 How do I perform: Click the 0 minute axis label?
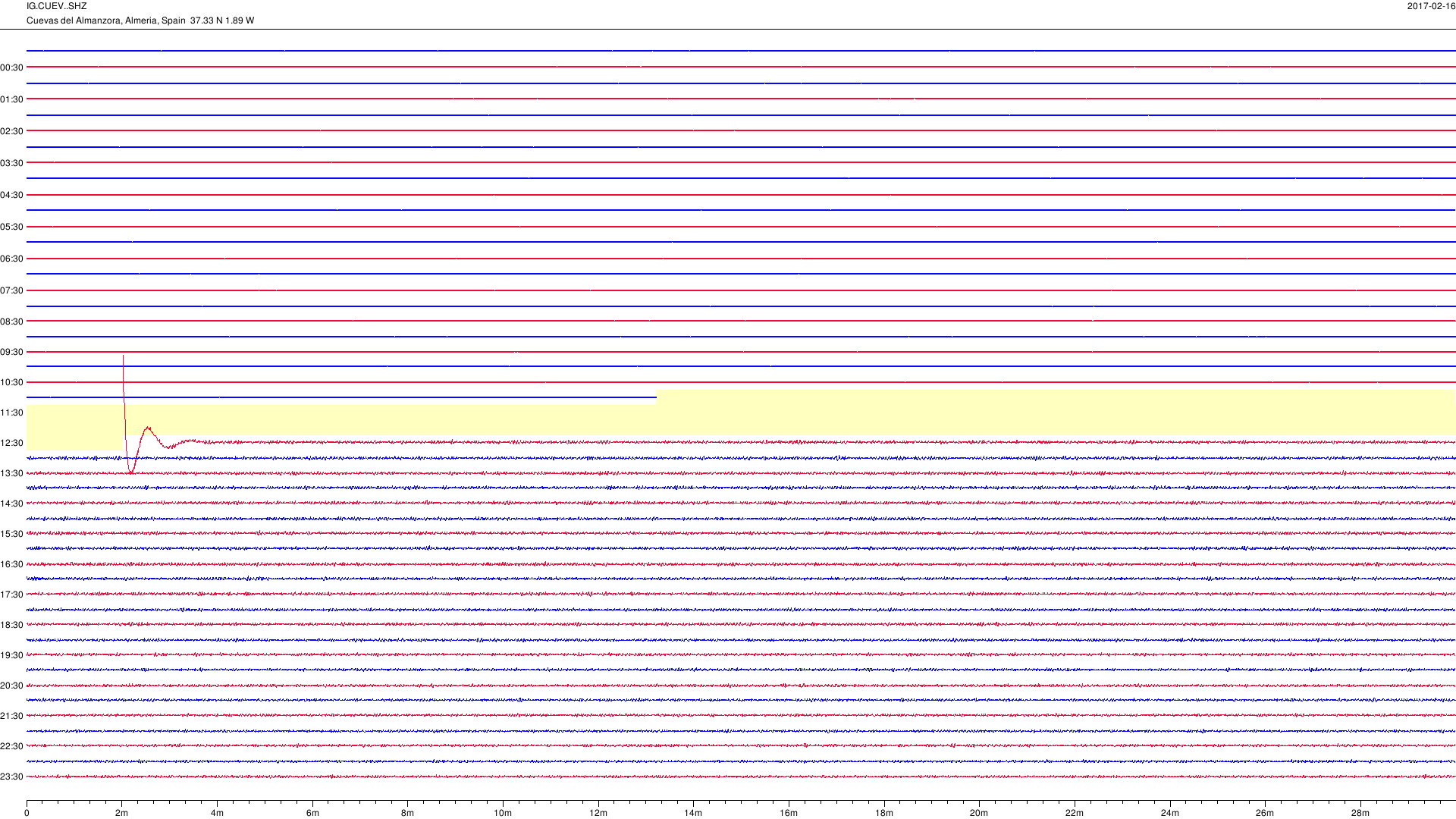(x=27, y=813)
